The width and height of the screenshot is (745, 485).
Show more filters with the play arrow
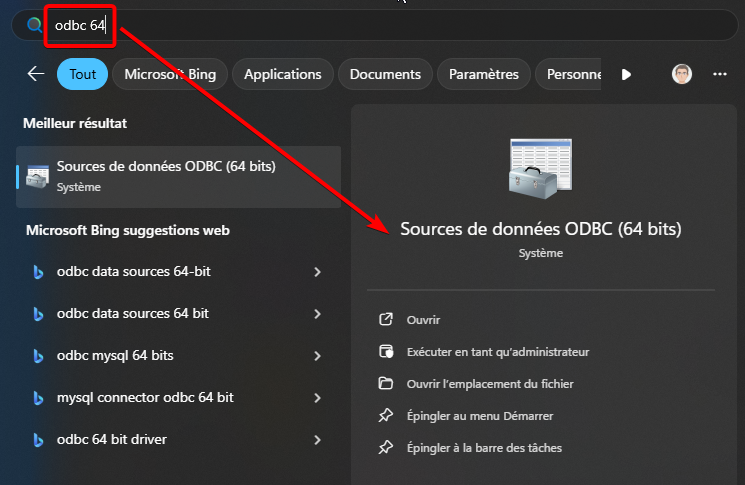(x=626, y=75)
